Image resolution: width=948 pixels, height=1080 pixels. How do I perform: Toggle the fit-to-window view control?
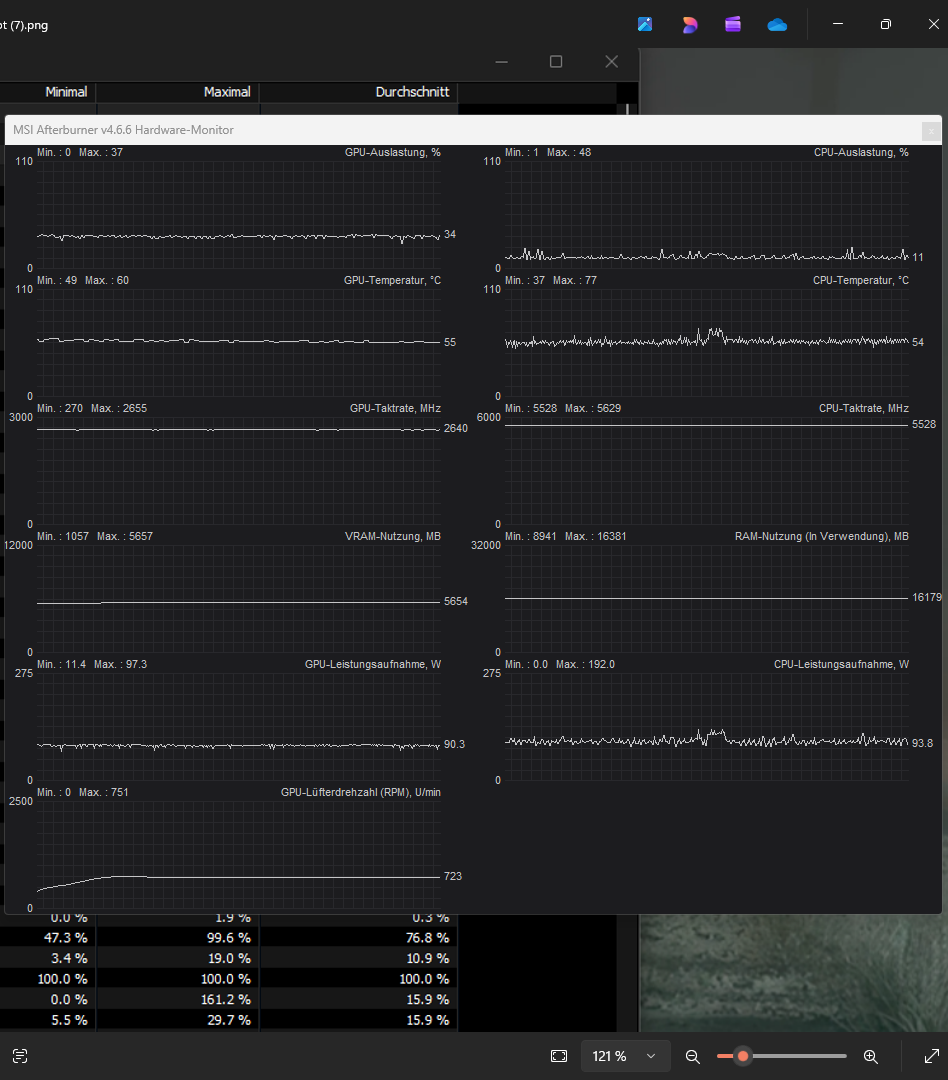(x=560, y=1056)
